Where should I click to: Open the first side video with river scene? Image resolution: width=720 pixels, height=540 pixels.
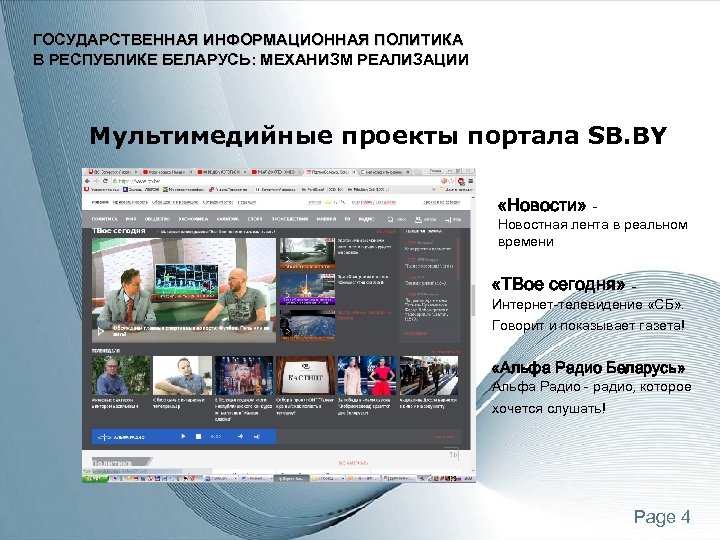[x=307, y=253]
